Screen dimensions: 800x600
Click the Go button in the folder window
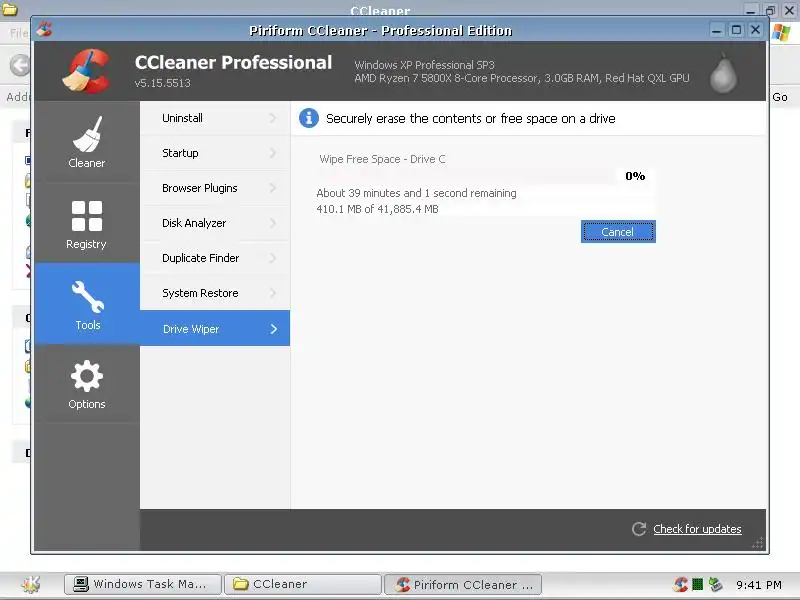click(780, 97)
